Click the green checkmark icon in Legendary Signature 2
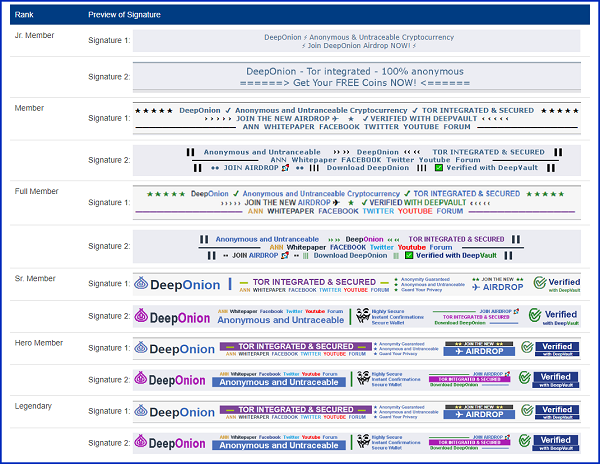Viewport: 600px width, 464px height. pyautogui.click(x=525, y=441)
